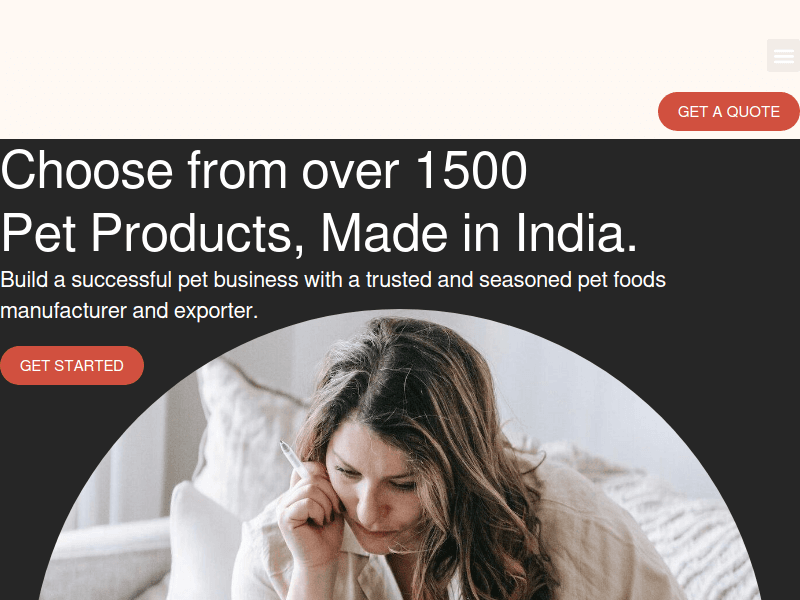Click the GET A QUOTE button

729,111
